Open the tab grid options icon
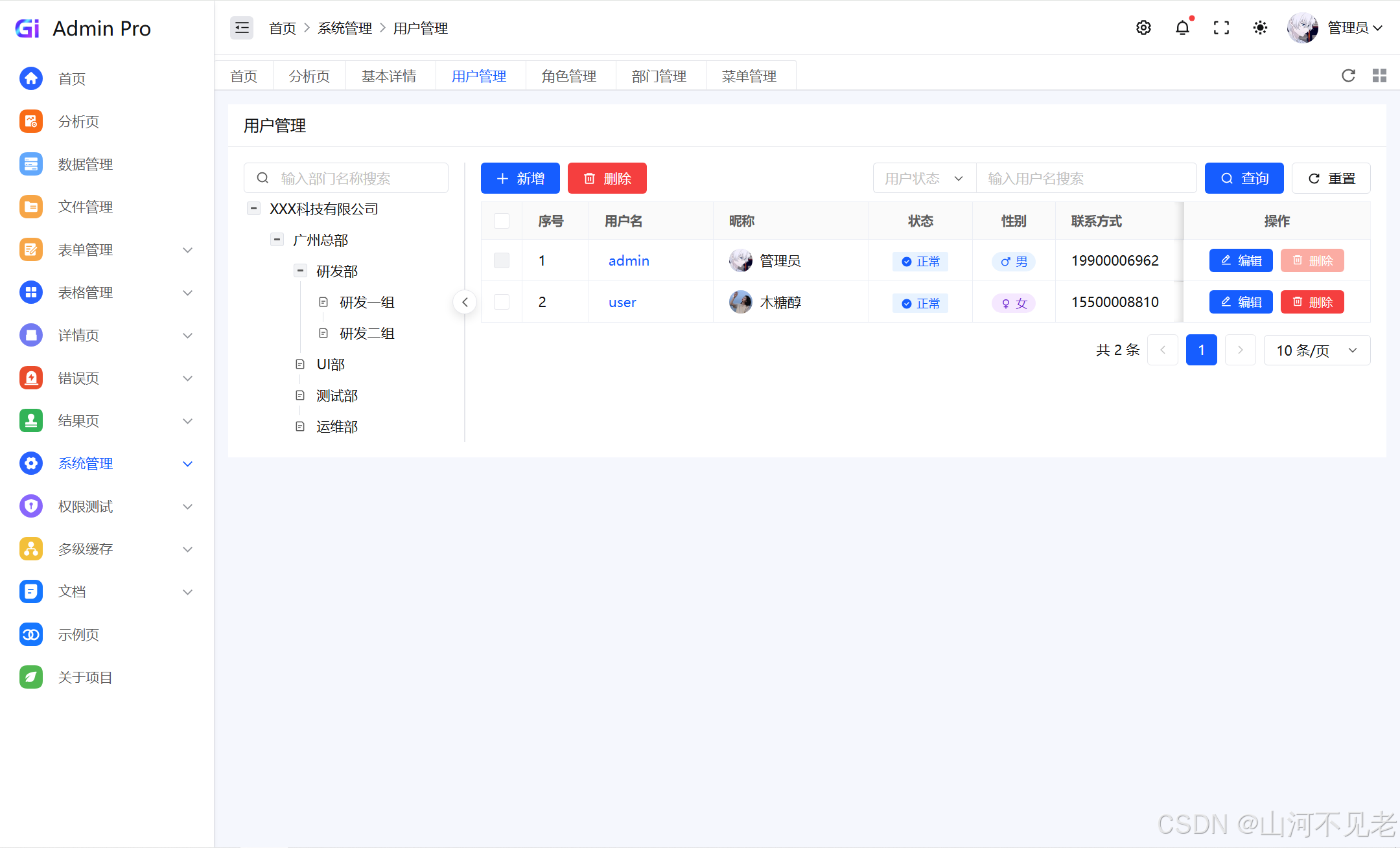 point(1379,76)
